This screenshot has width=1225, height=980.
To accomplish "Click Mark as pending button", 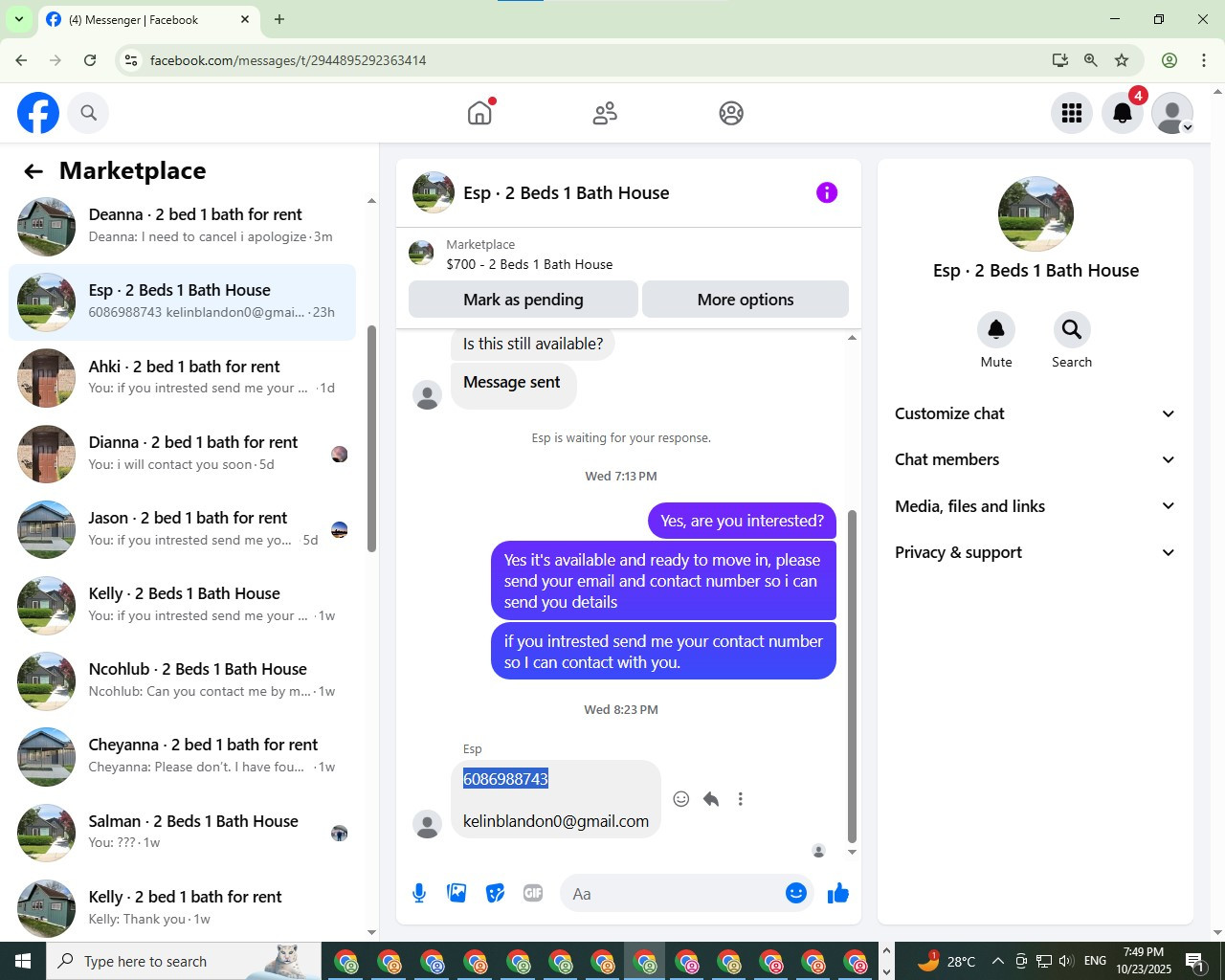I will tap(523, 300).
